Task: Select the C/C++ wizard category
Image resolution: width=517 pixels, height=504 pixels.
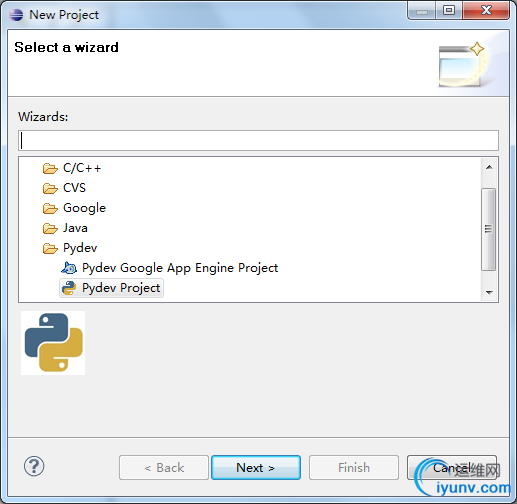Action: point(82,168)
